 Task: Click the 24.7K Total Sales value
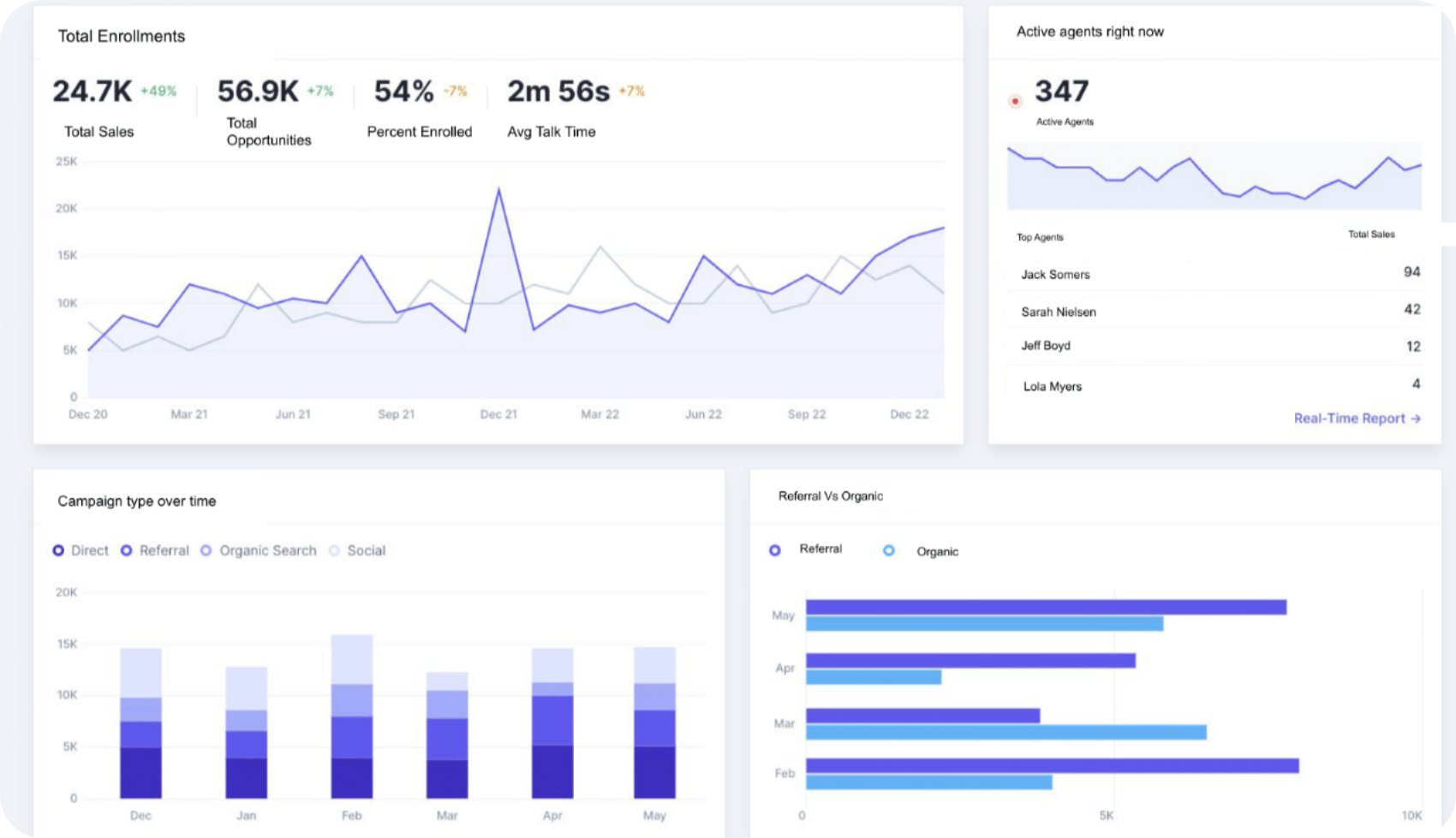click(x=92, y=91)
